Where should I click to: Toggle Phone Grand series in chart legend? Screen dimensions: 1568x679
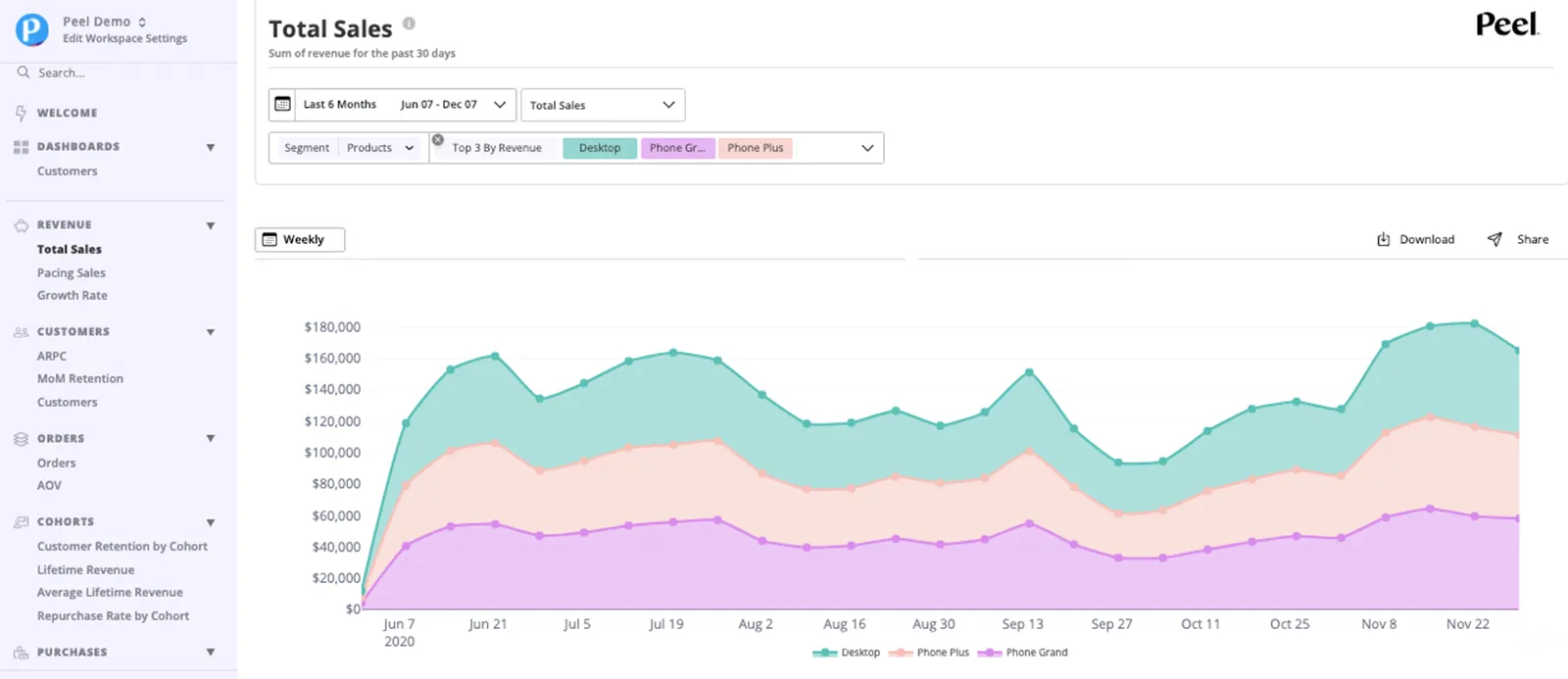click(1023, 653)
